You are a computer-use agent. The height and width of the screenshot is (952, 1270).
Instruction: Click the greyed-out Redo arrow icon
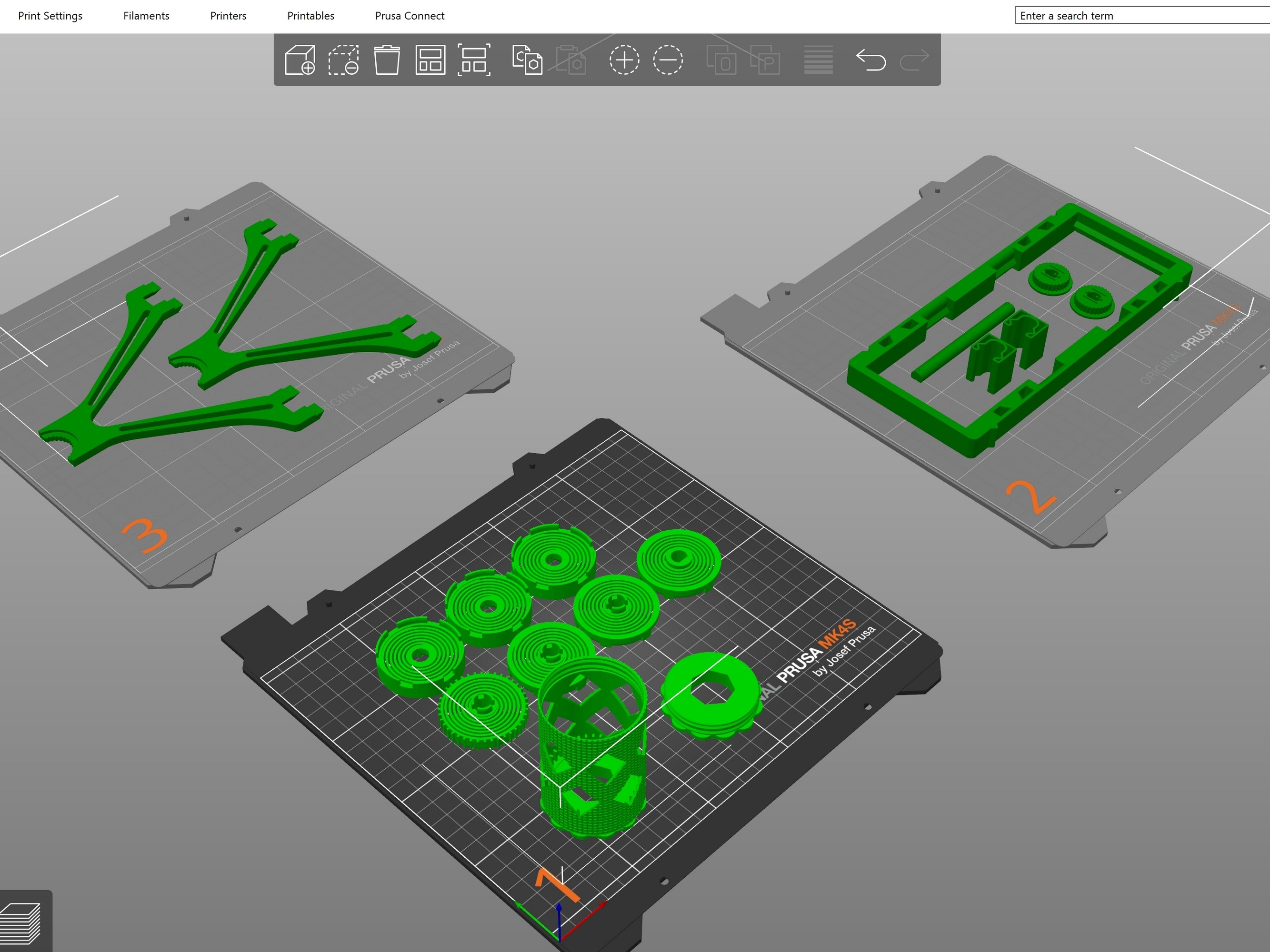point(914,59)
